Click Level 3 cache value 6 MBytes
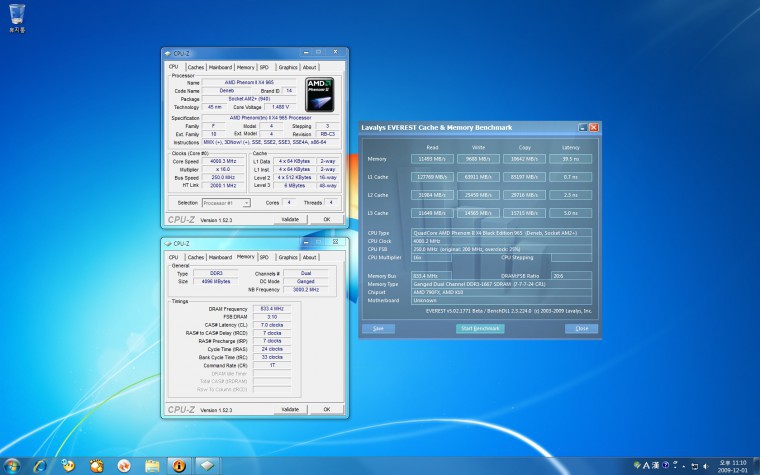 [x=295, y=186]
